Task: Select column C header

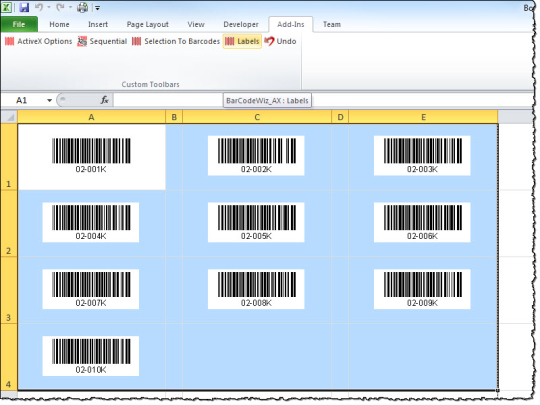Action: (x=257, y=117)
